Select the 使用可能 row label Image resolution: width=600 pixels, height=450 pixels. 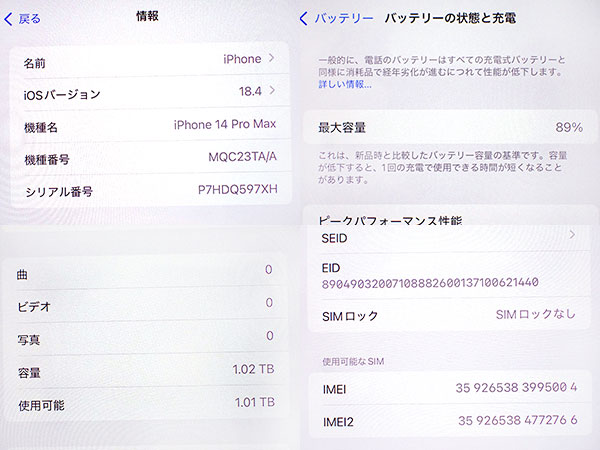coord(41,406)
